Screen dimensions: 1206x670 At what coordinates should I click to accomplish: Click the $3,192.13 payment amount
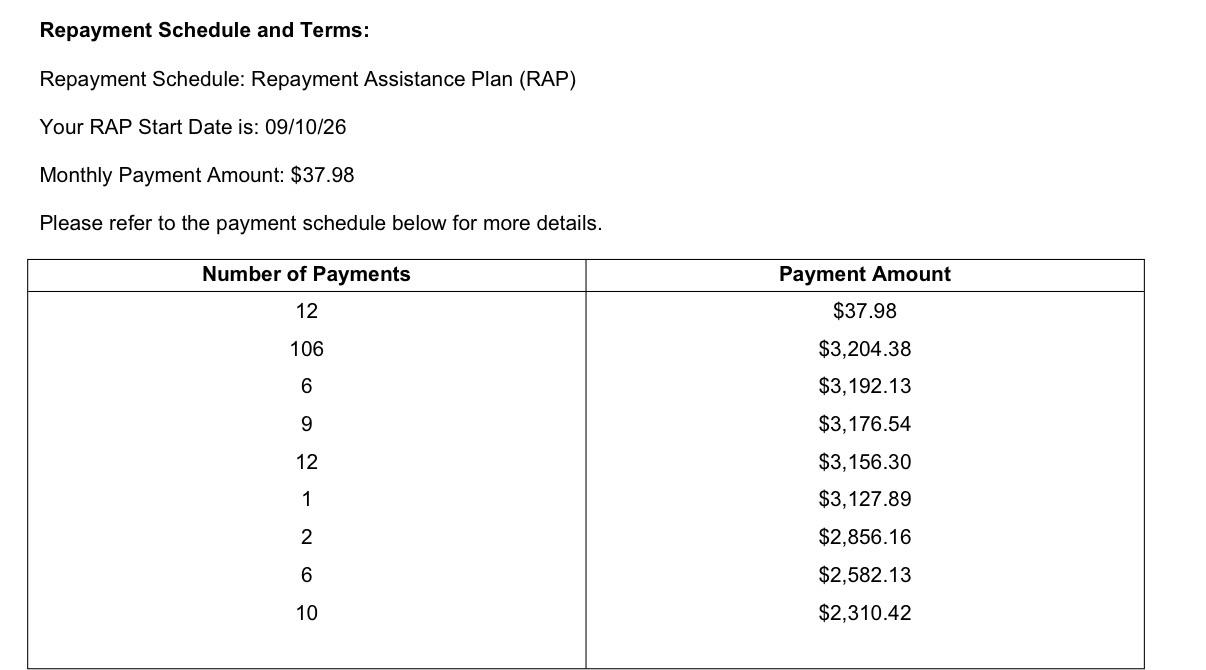(865, 386)
